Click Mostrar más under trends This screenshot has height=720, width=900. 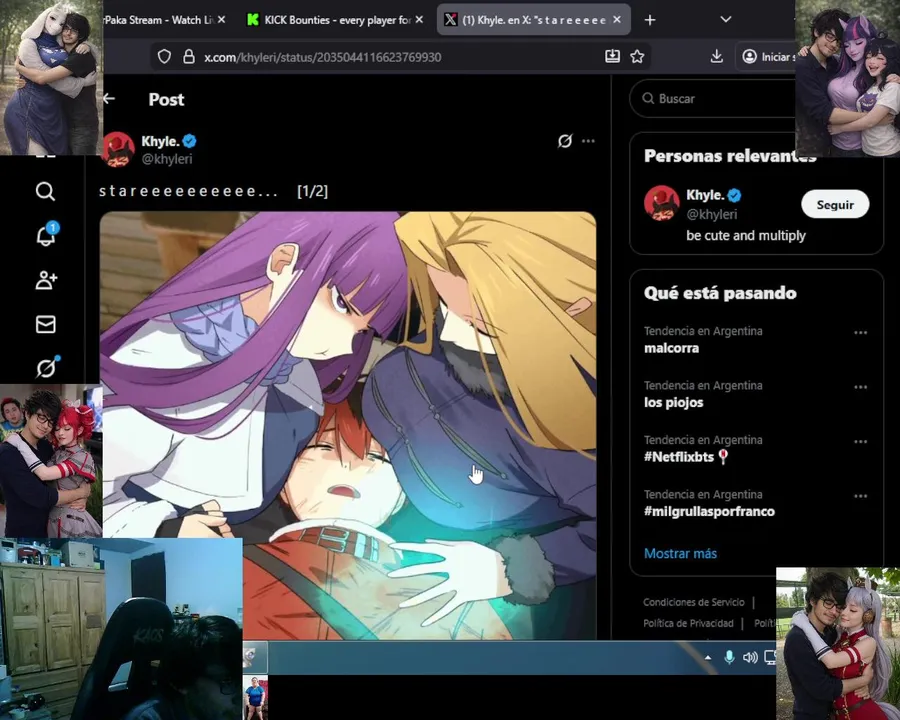coord(680,553)
